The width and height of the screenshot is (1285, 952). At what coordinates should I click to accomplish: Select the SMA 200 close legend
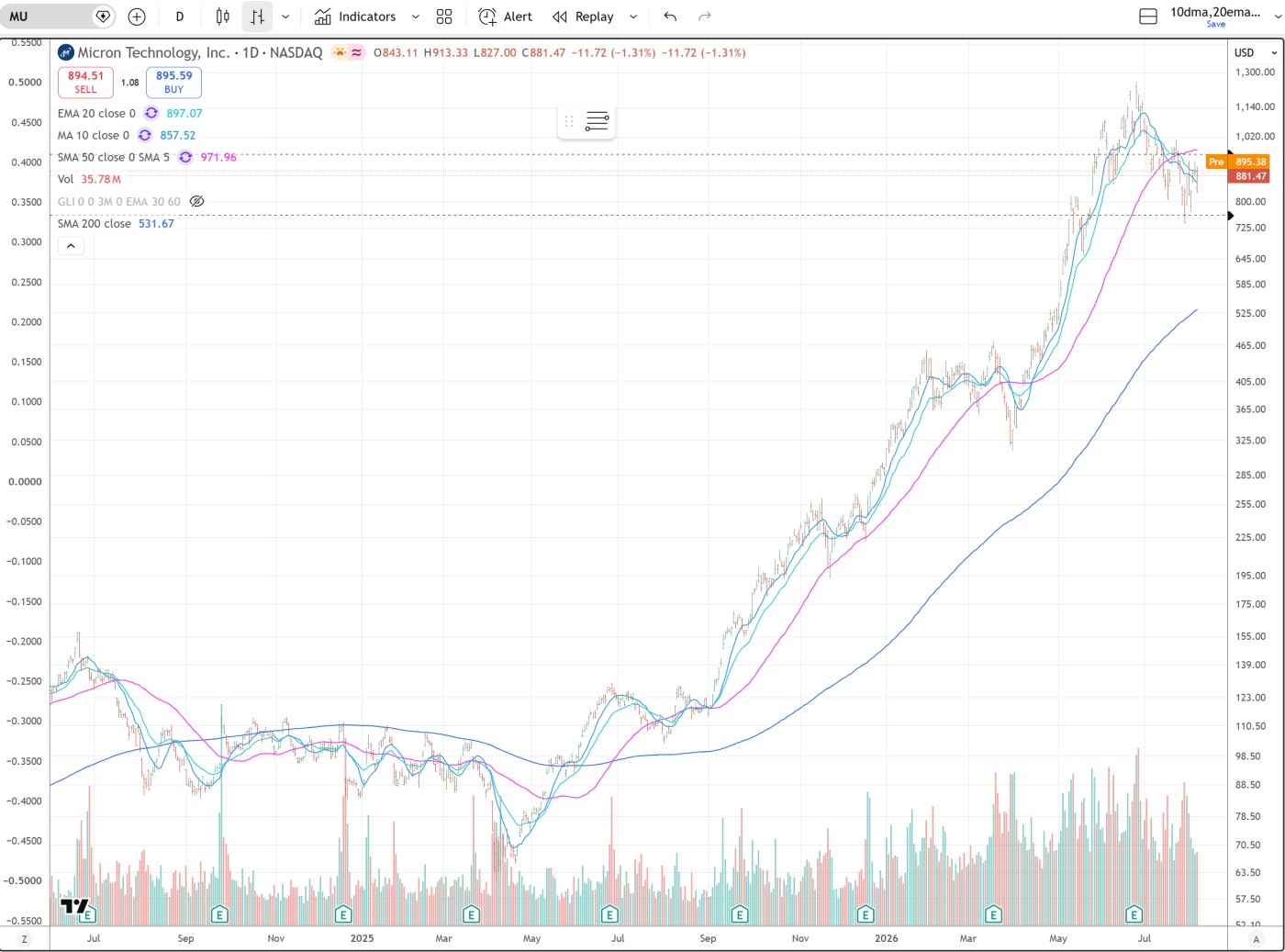pyautogui.click(x=95, y=223)
